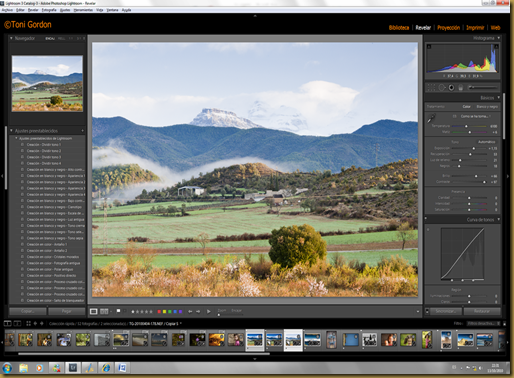Collapse the Curva de tonos panel
This screenshot has width=514, height=378.
[499, 219]
